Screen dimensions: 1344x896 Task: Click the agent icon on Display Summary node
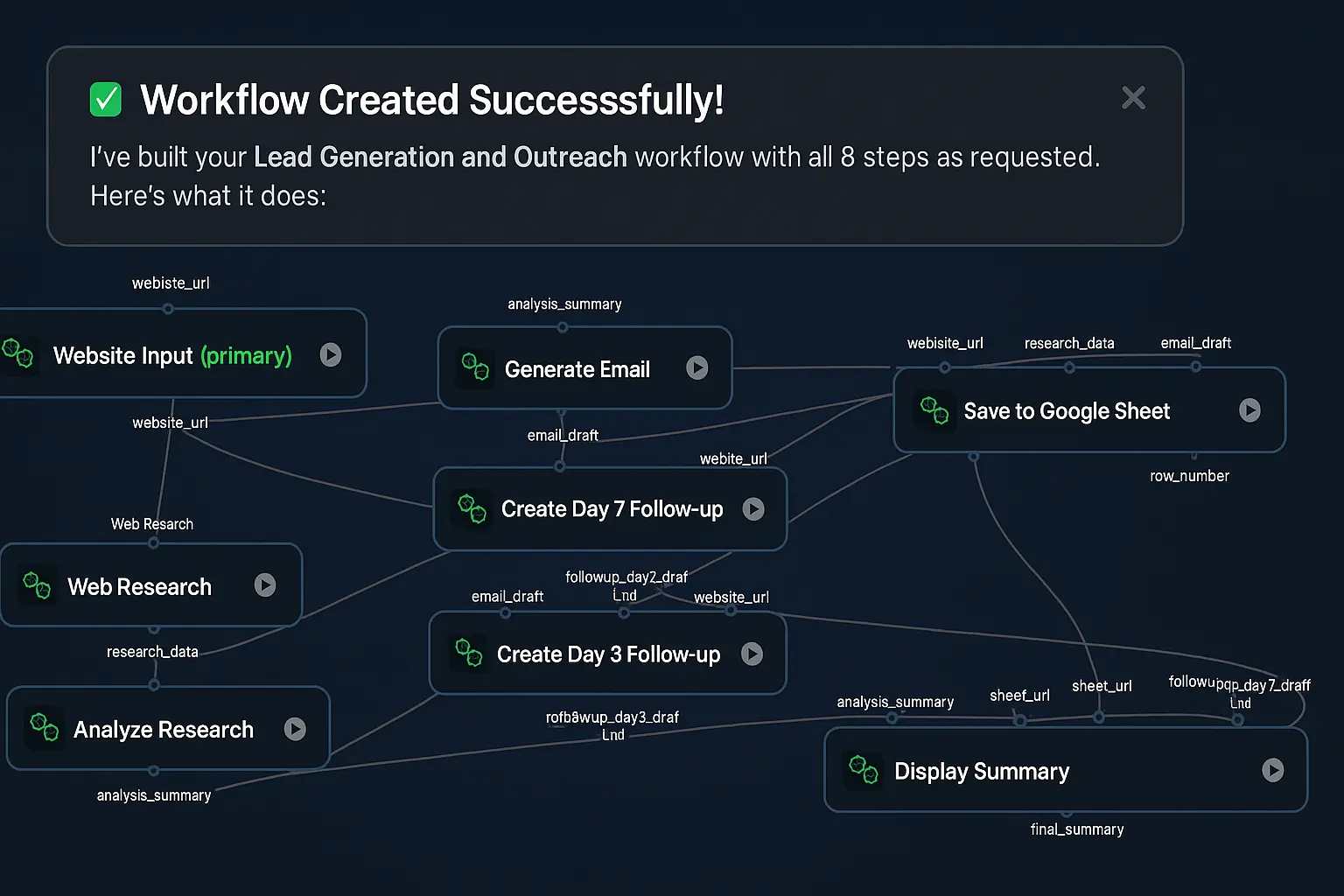[x=864, y=771]
